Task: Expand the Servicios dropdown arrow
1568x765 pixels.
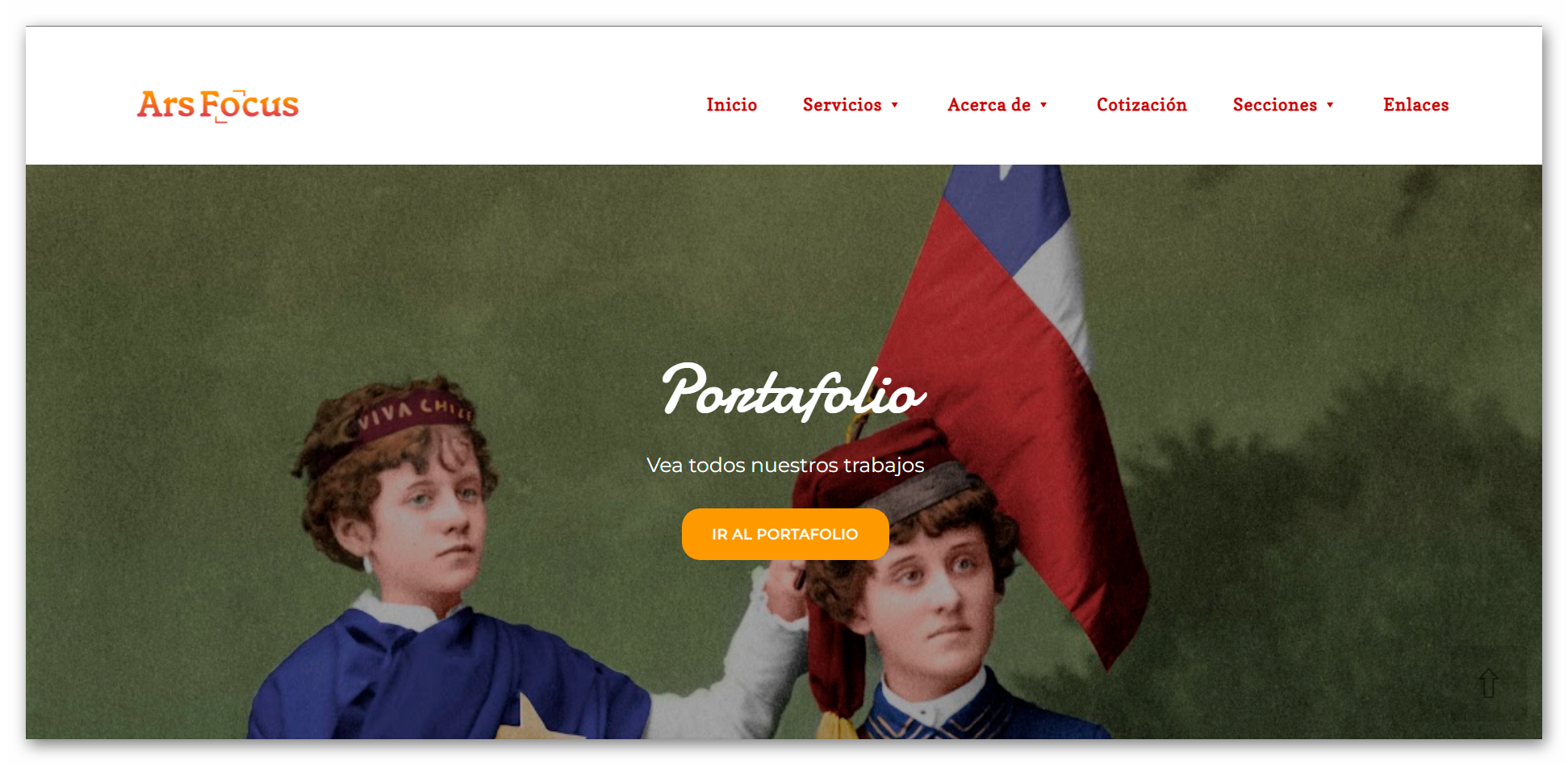Action: pyautogui.click(x=894, y=106)
